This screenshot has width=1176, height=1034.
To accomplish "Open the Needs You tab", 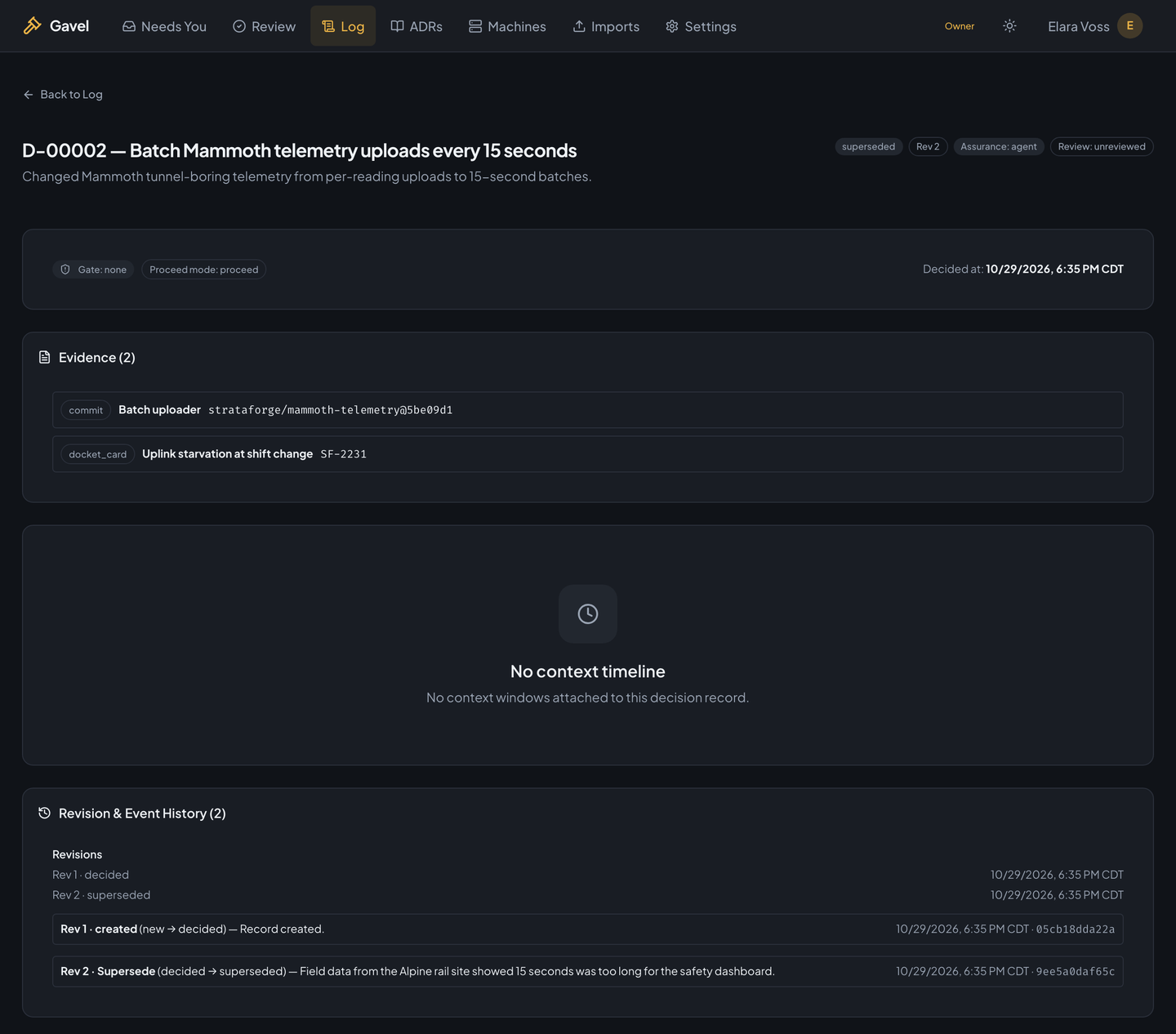I will pyautogui.click(x=164, y=26).
